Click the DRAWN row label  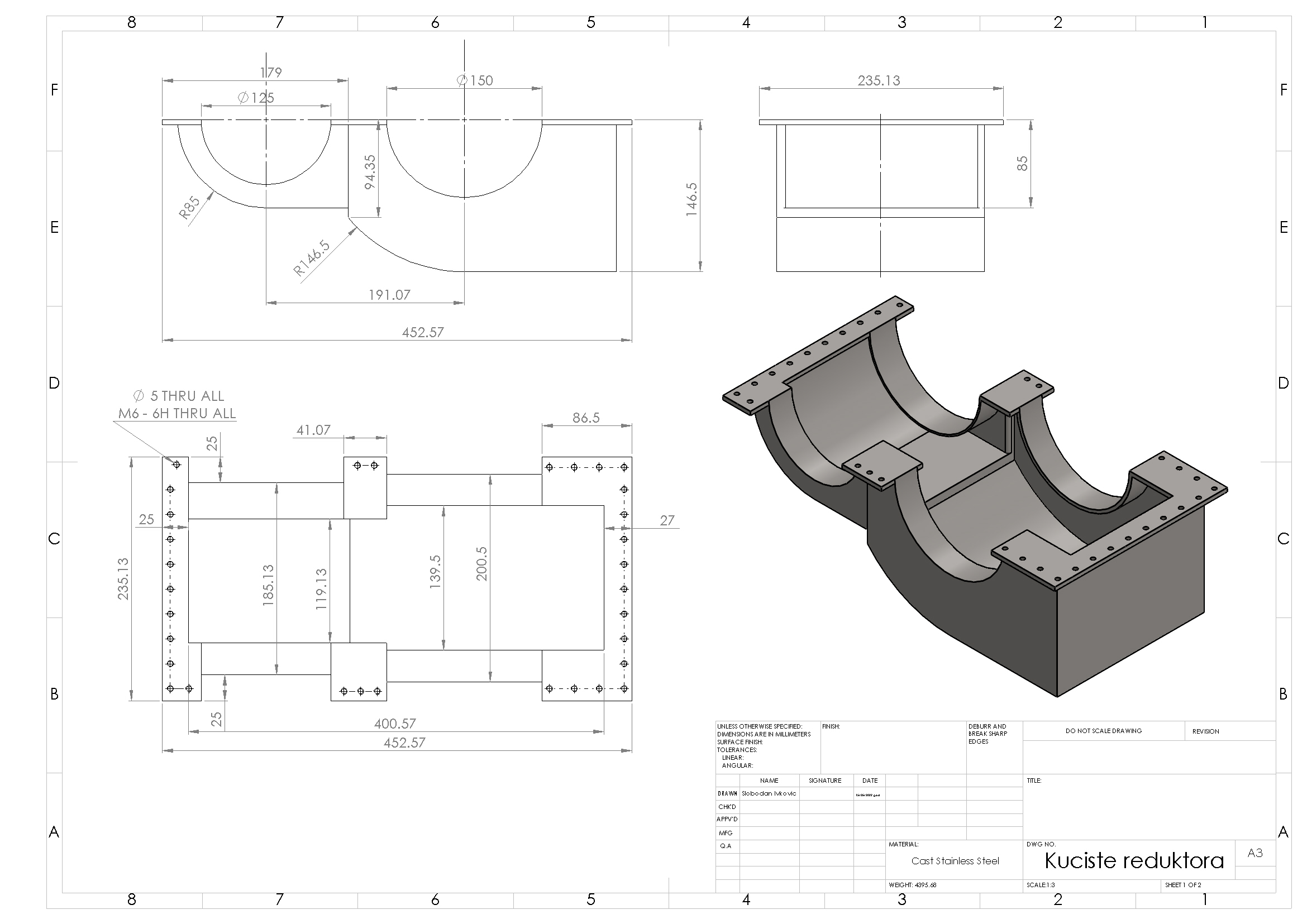point(727,793)
